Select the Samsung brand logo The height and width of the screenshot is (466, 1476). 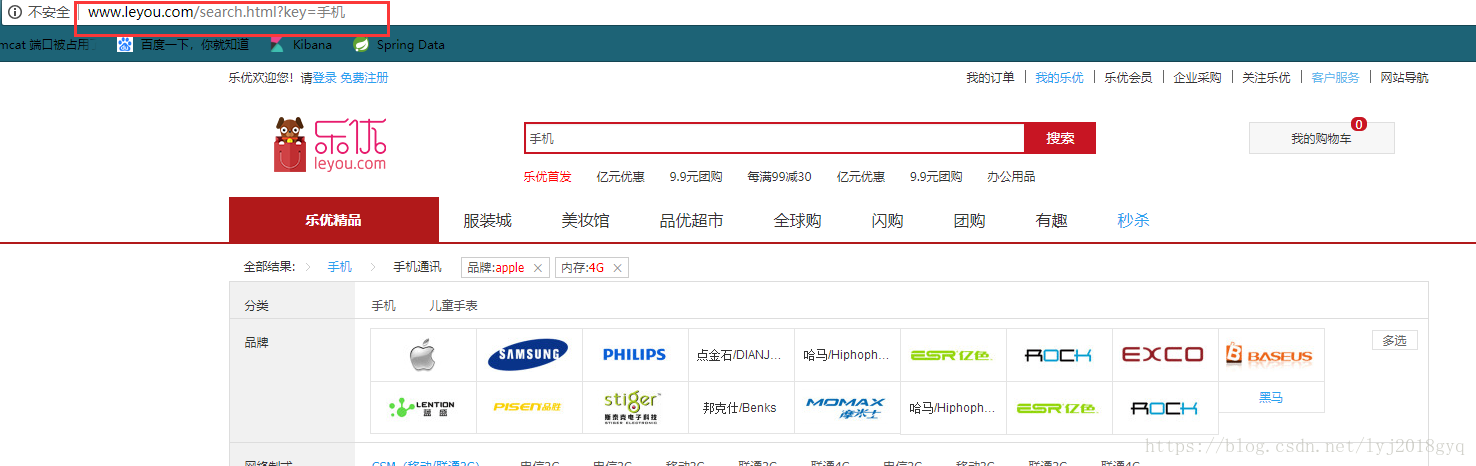528,355
